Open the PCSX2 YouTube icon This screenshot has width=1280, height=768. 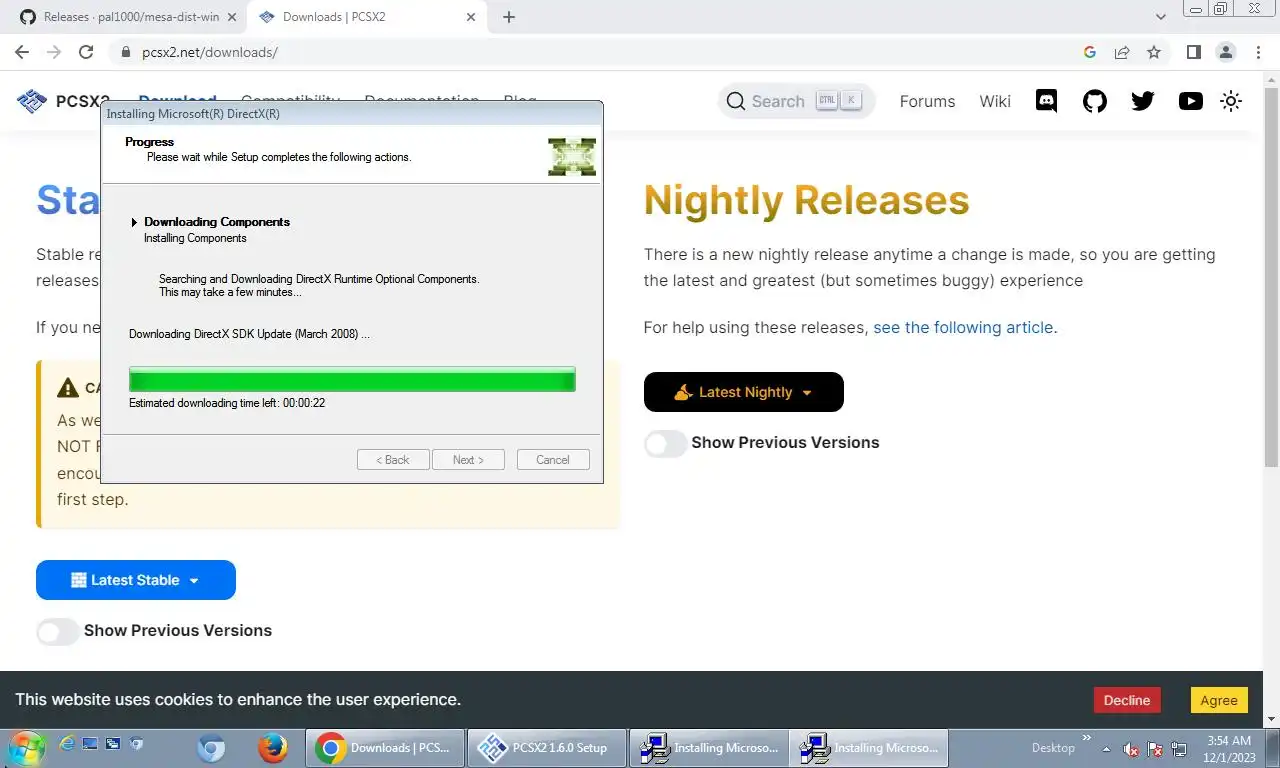coord(1191,101)
